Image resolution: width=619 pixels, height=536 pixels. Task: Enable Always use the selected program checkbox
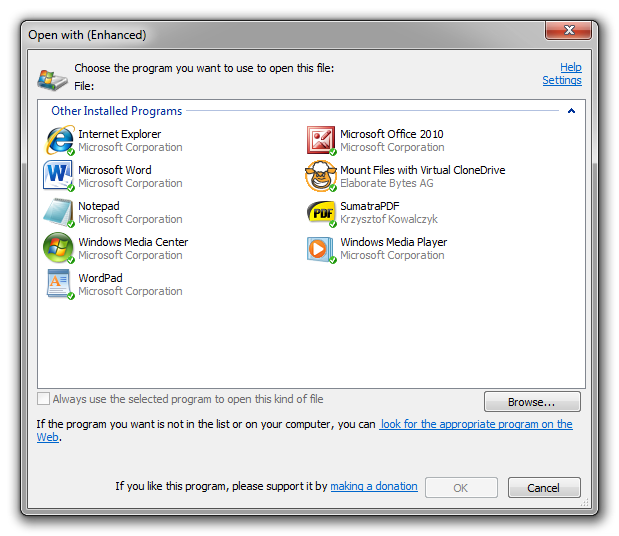(x=43, y=399)
